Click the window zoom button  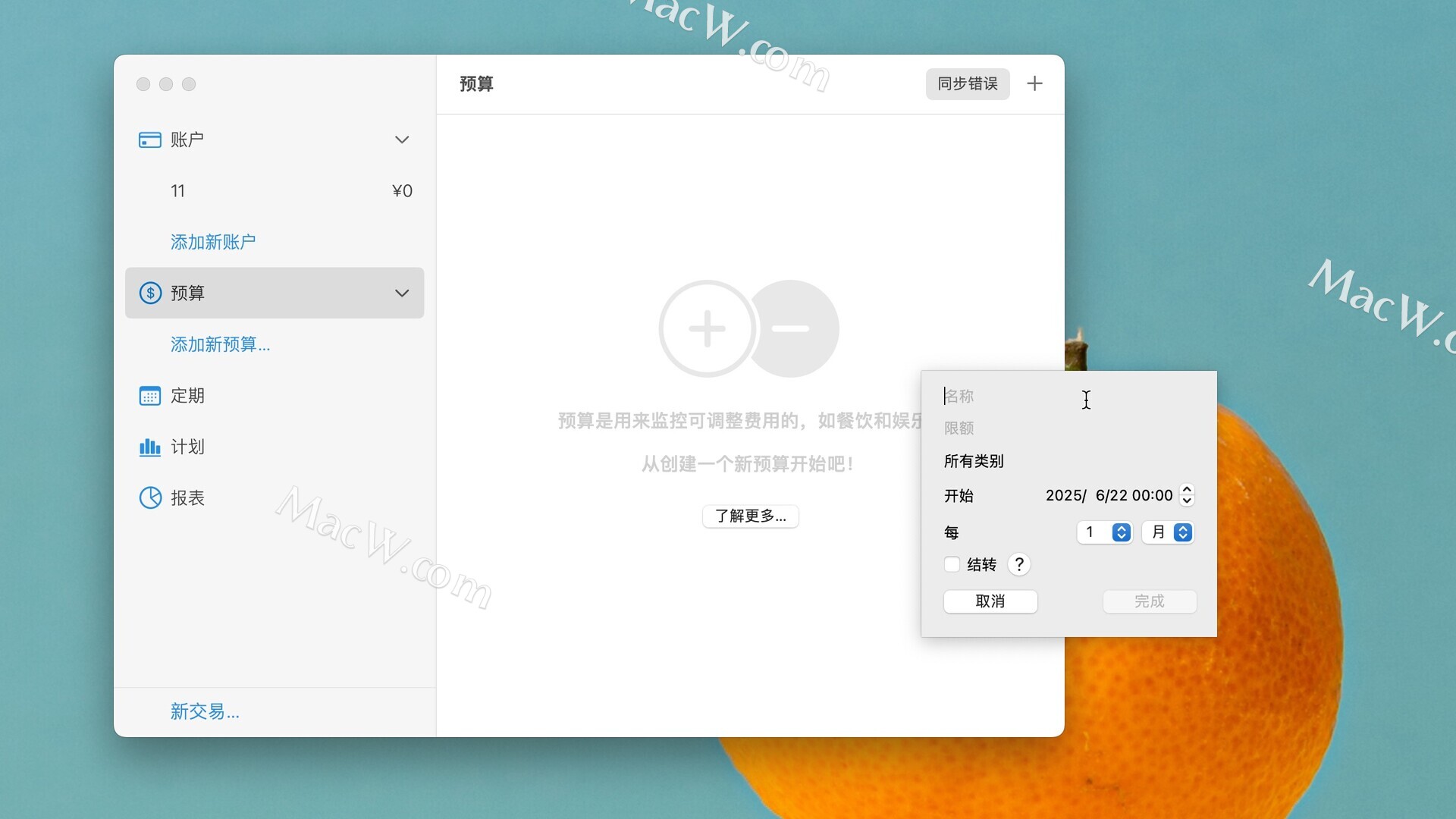pyautogui.click(x=189, y=84)
